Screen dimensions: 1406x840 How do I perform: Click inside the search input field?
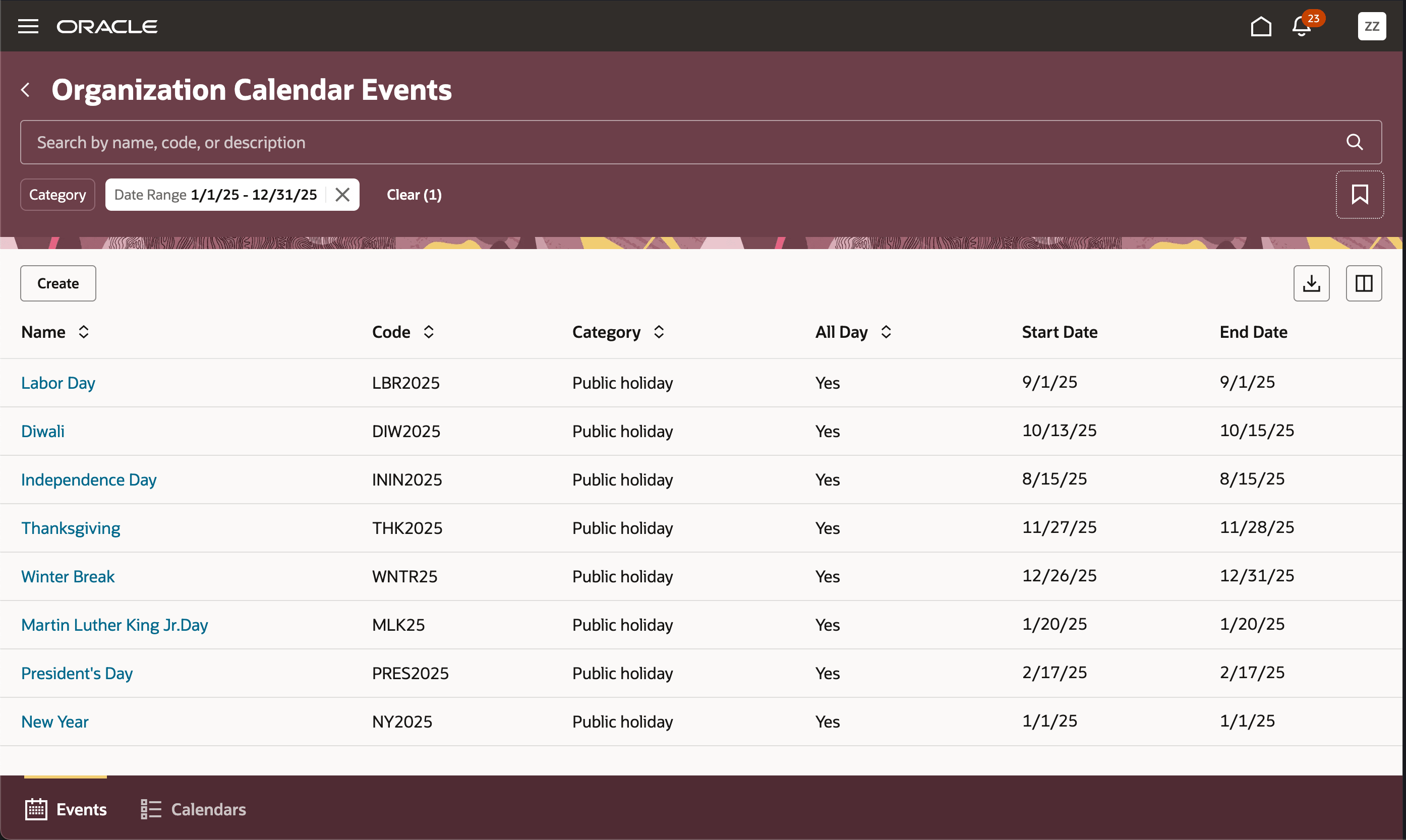pyautogui.click(x=566, y=142)
